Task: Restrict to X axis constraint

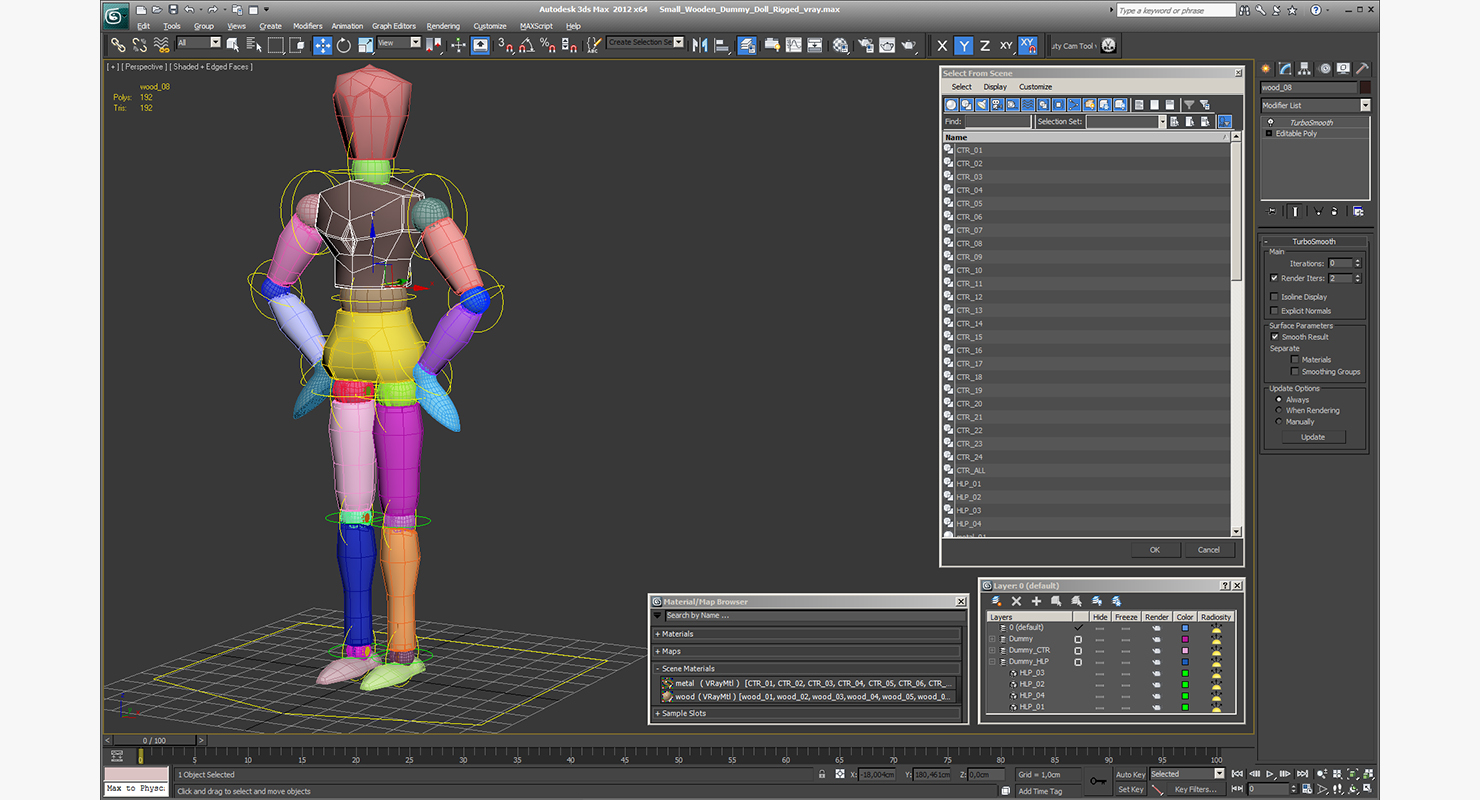Action: (942, 45)
